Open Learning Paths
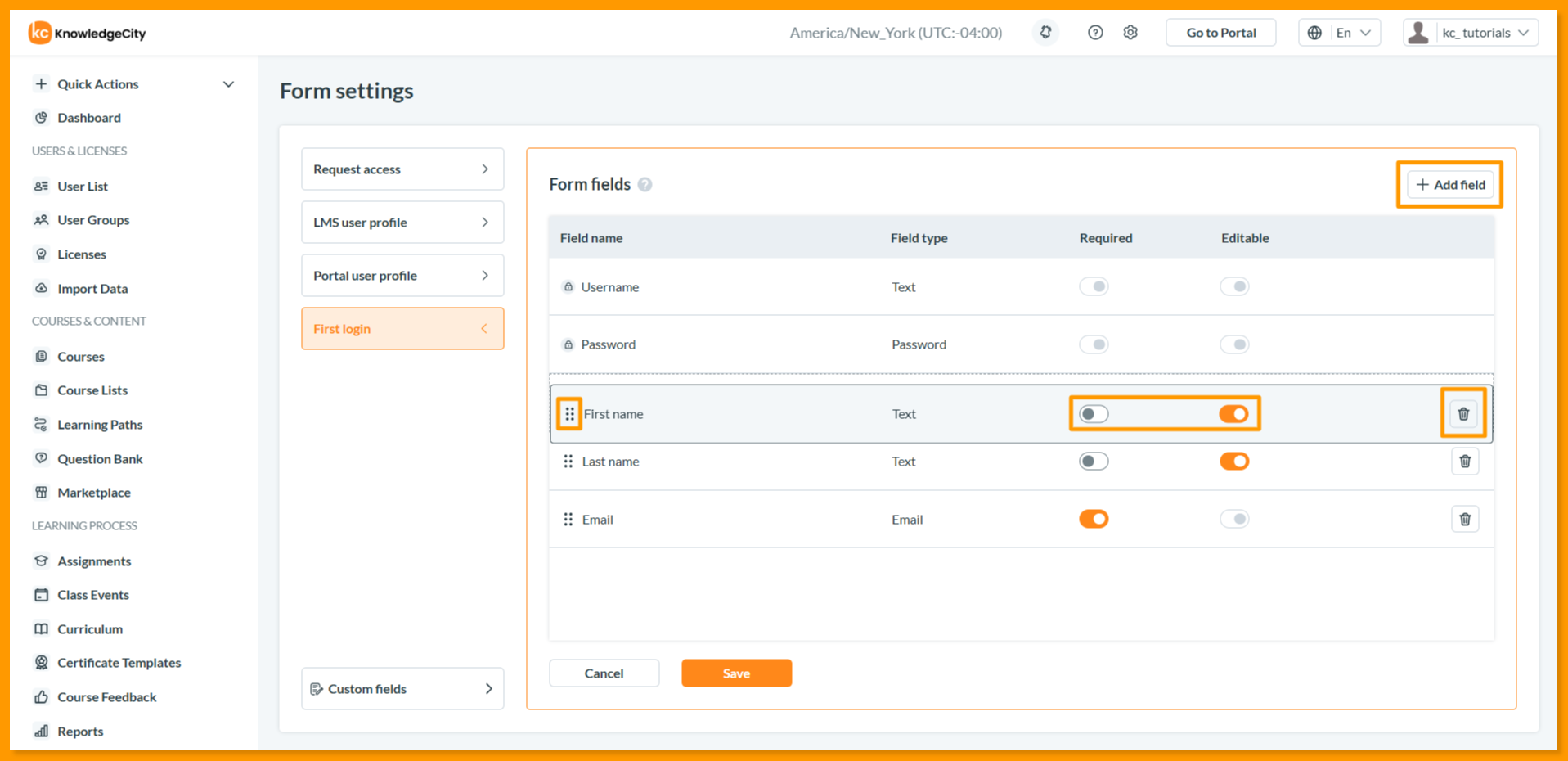The image size is (1568, 761). point(100,425)
